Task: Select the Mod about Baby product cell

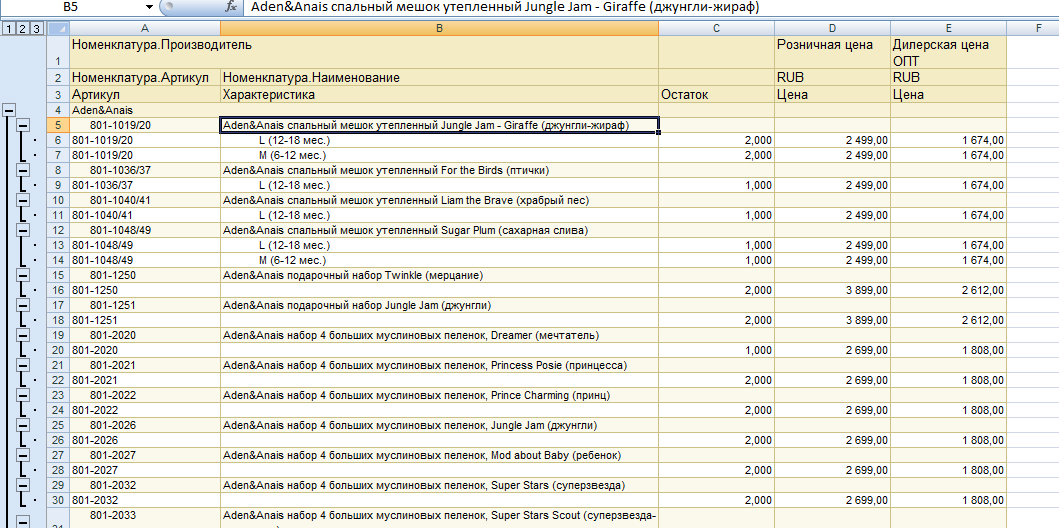Action: (x=439, y=455)
